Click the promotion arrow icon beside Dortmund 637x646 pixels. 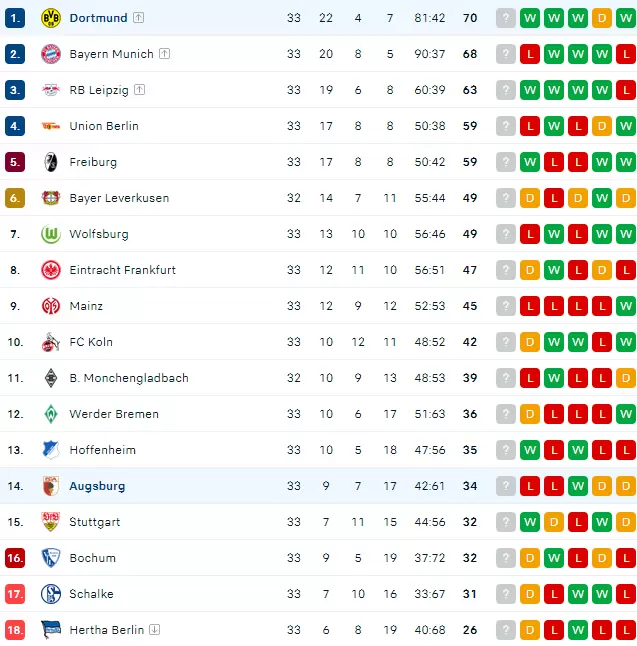(x=138, y=18)
